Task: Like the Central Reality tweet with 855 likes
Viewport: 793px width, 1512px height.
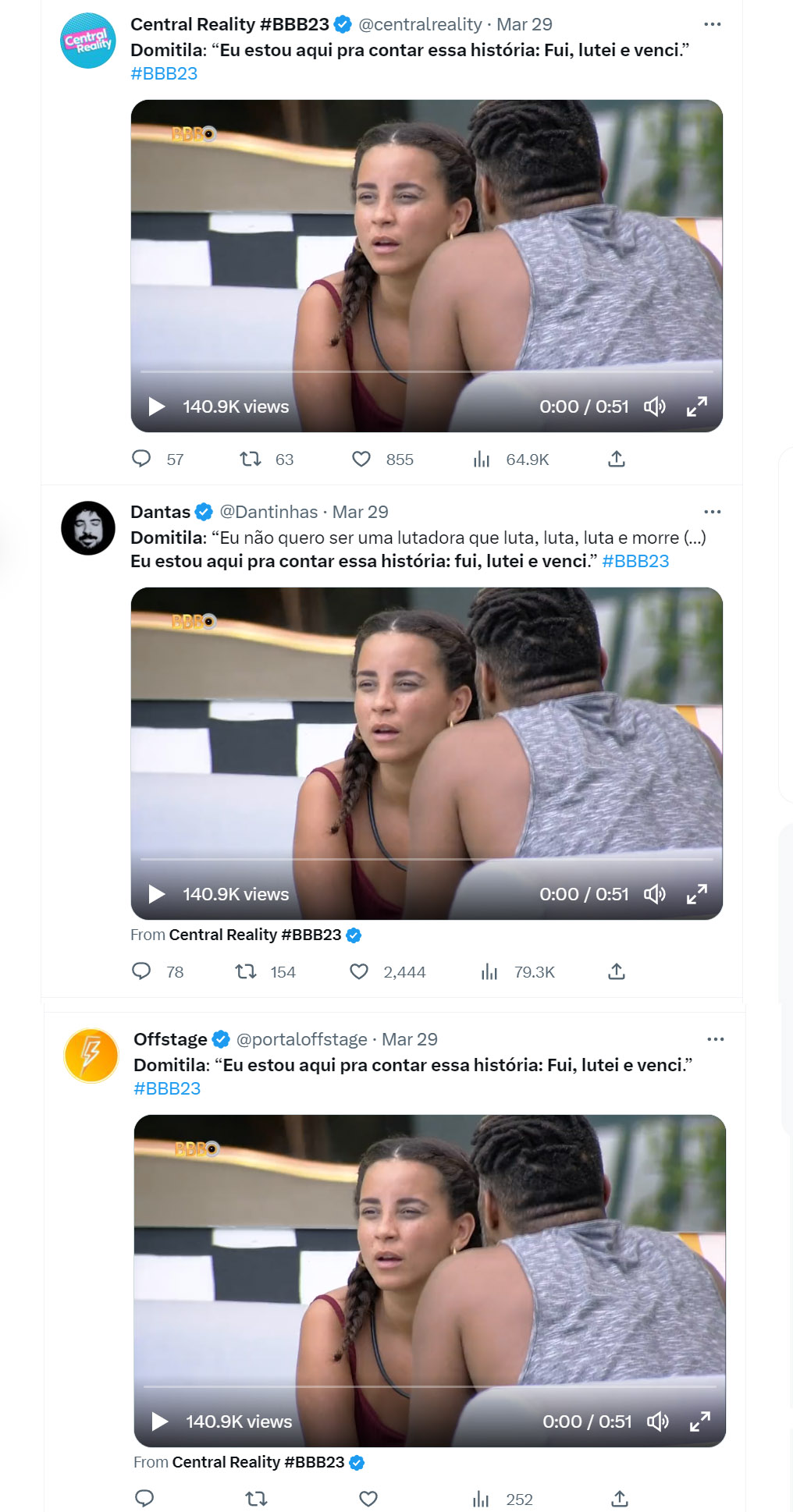Action: click(x=361, y=459)
